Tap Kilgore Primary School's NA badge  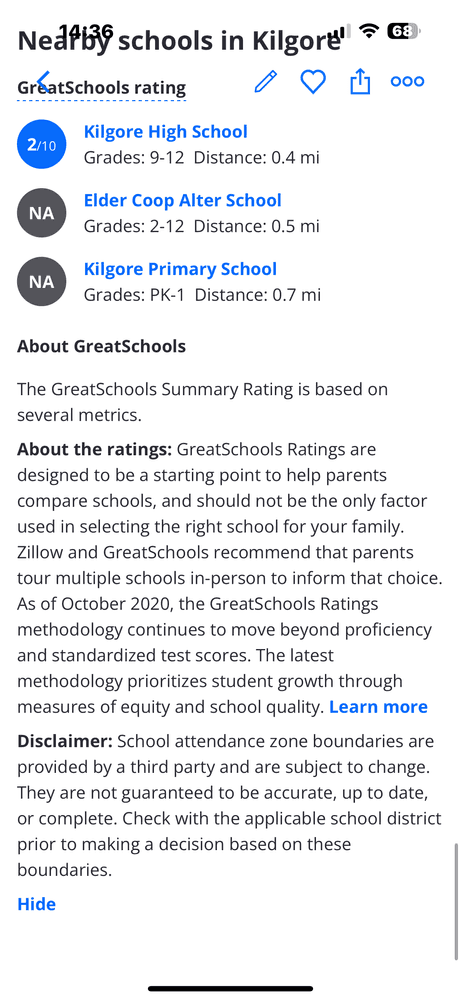[41, 281]
